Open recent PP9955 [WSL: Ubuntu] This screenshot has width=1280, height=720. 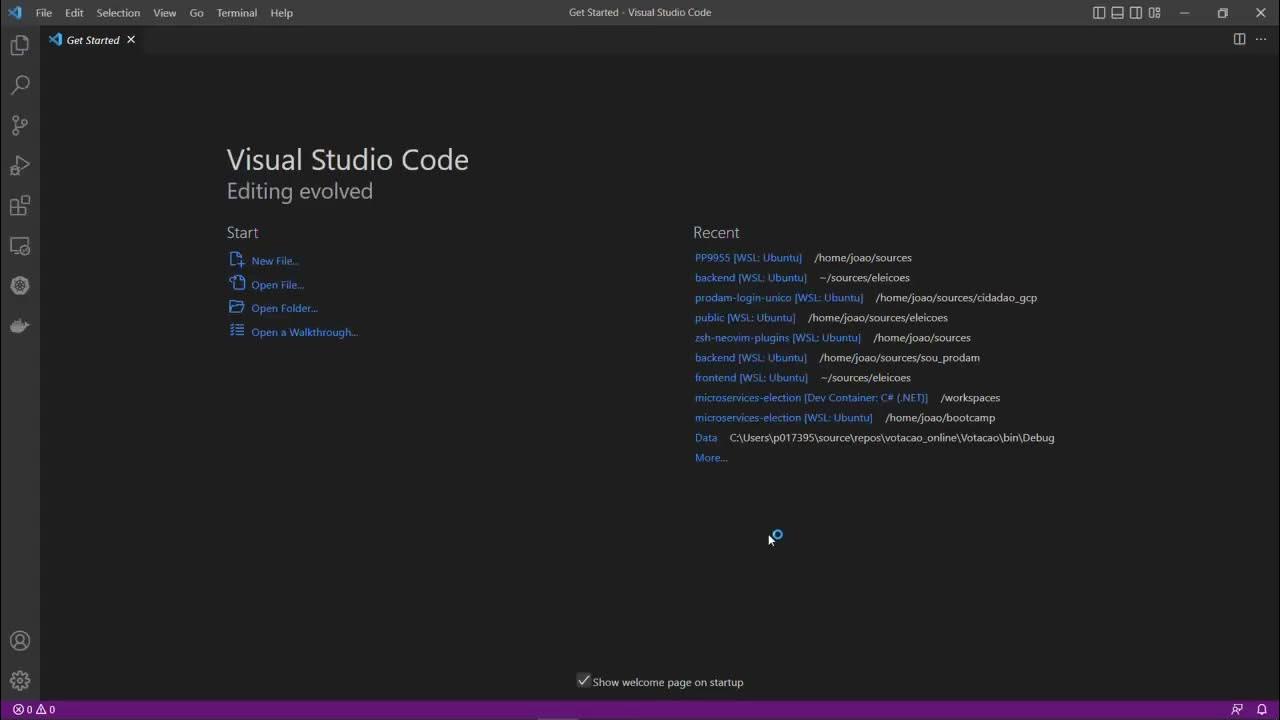(748, 258)
